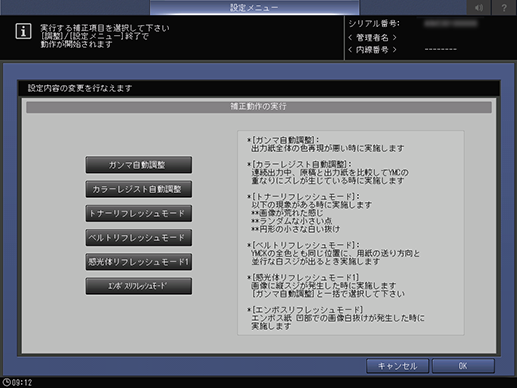Run ガンマ自動調整 correction

139,165
